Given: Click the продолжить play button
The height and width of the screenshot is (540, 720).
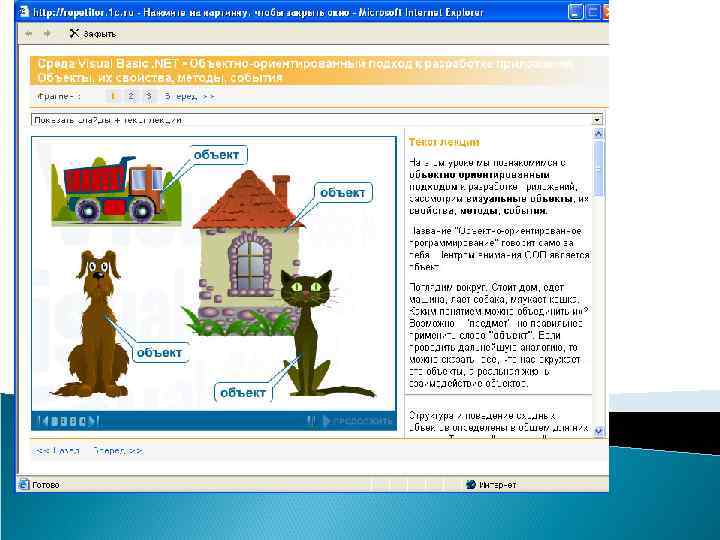Looking at the screenshot, I should tap(357, 421).
